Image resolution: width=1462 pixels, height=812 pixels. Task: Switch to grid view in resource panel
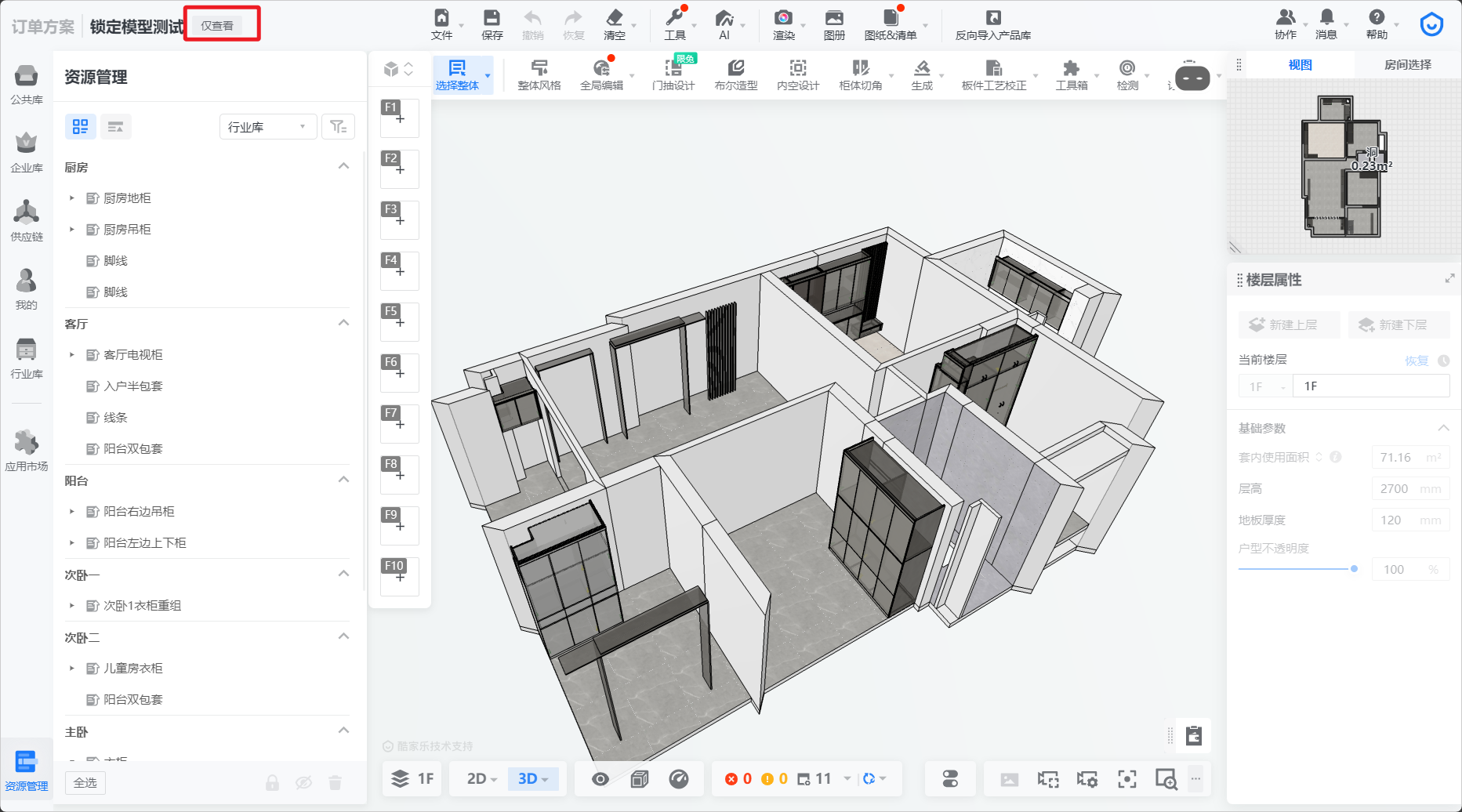click(x=80, y=127)
